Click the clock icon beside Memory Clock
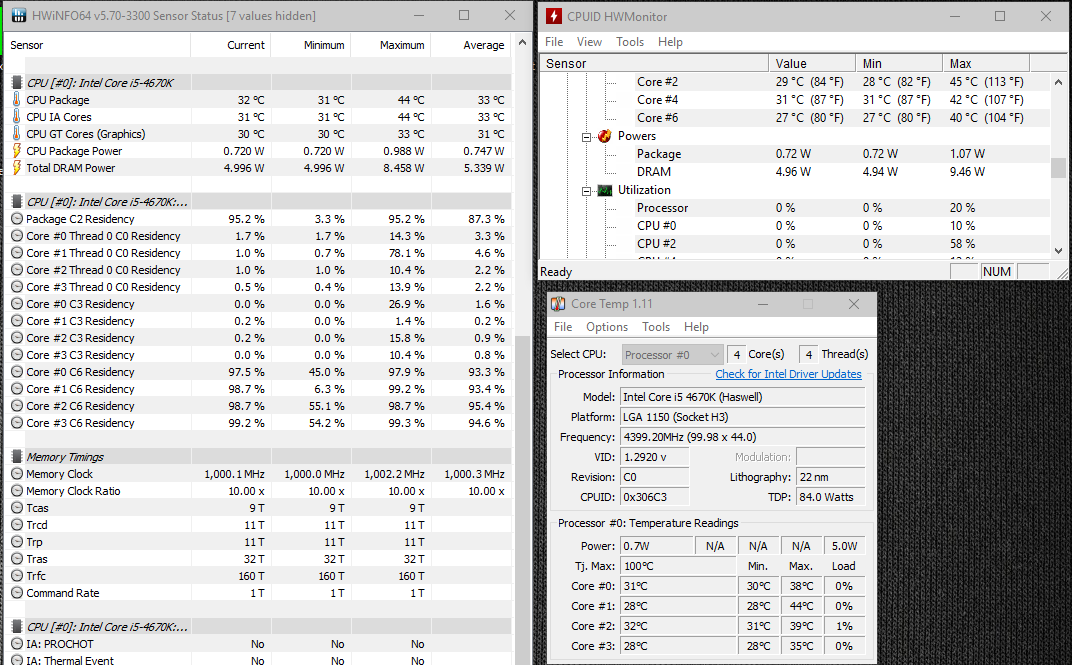Image resolution: width=1072 pixels, height=665 pixels. pyautogui.click(x=17, y=474)
